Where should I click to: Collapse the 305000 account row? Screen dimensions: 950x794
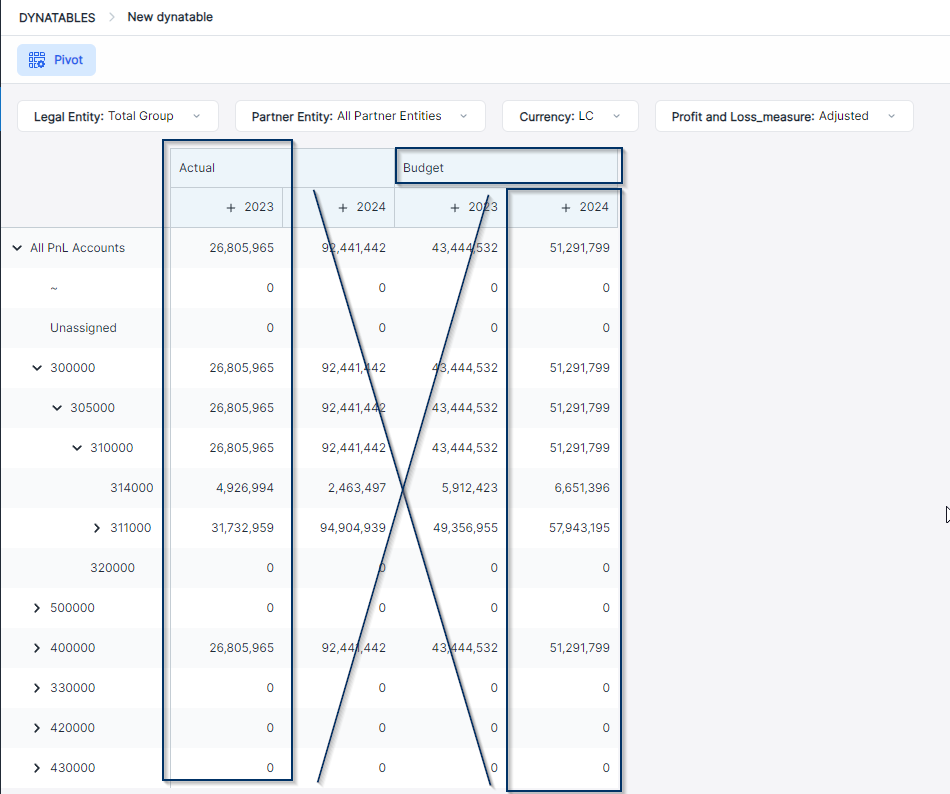(x=57, y=408)
